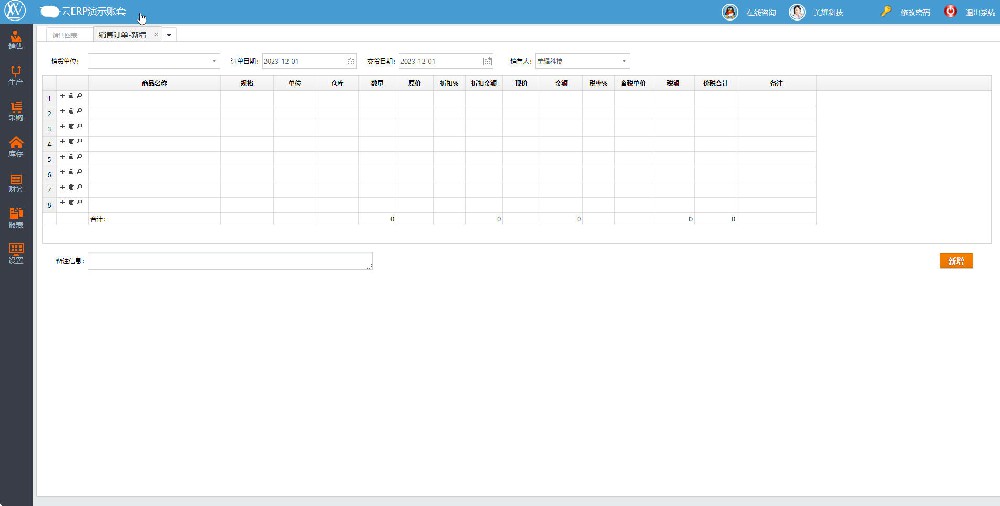This screenshot has width=1000, height=506.
Task: Add a line using plus icon in row 2
Action: point(62,111)
